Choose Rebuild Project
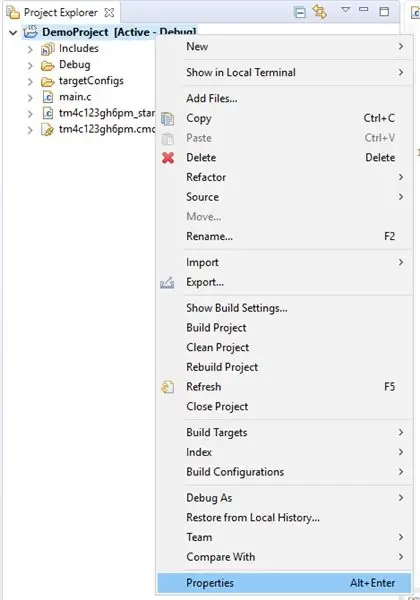Viewport: 420px width, 600px height. pyautogui.click(x=285, y=367)
